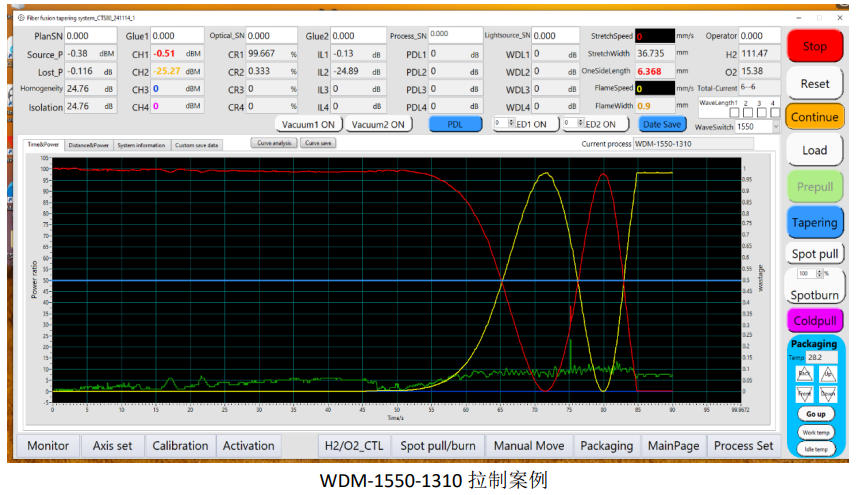Click the blue 50% line on chart
The image size is (858, 495).
coord(300,280)
